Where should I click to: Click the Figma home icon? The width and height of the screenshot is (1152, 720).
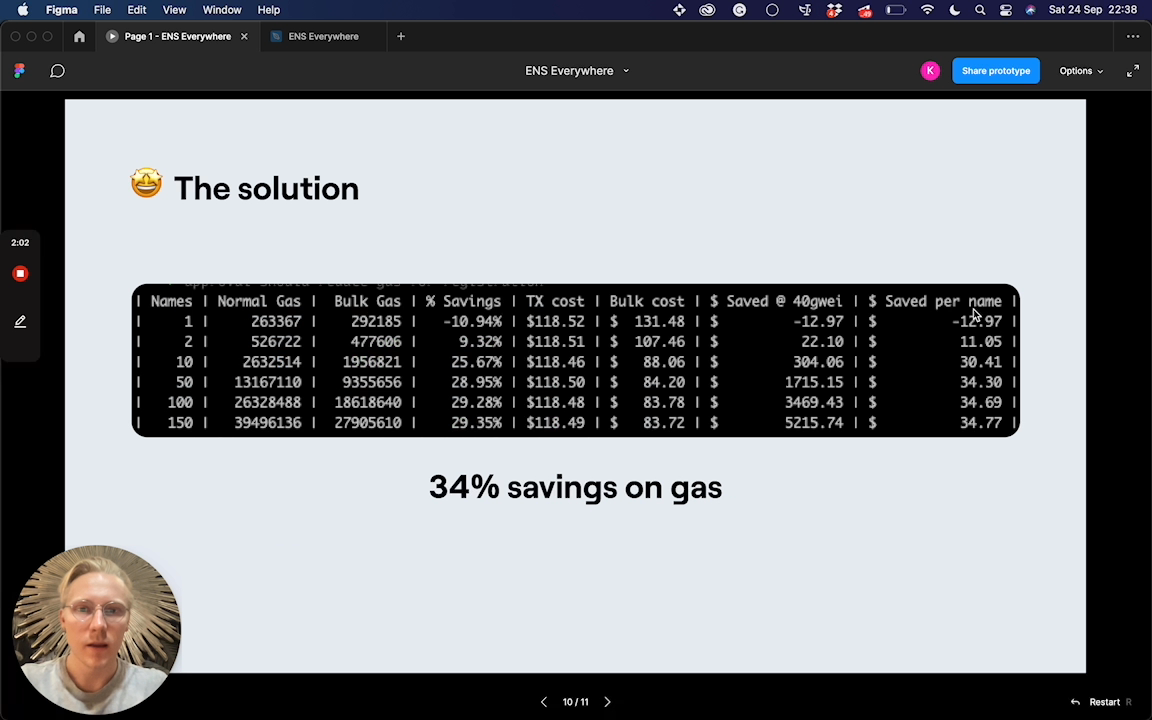tap(79, 36)
